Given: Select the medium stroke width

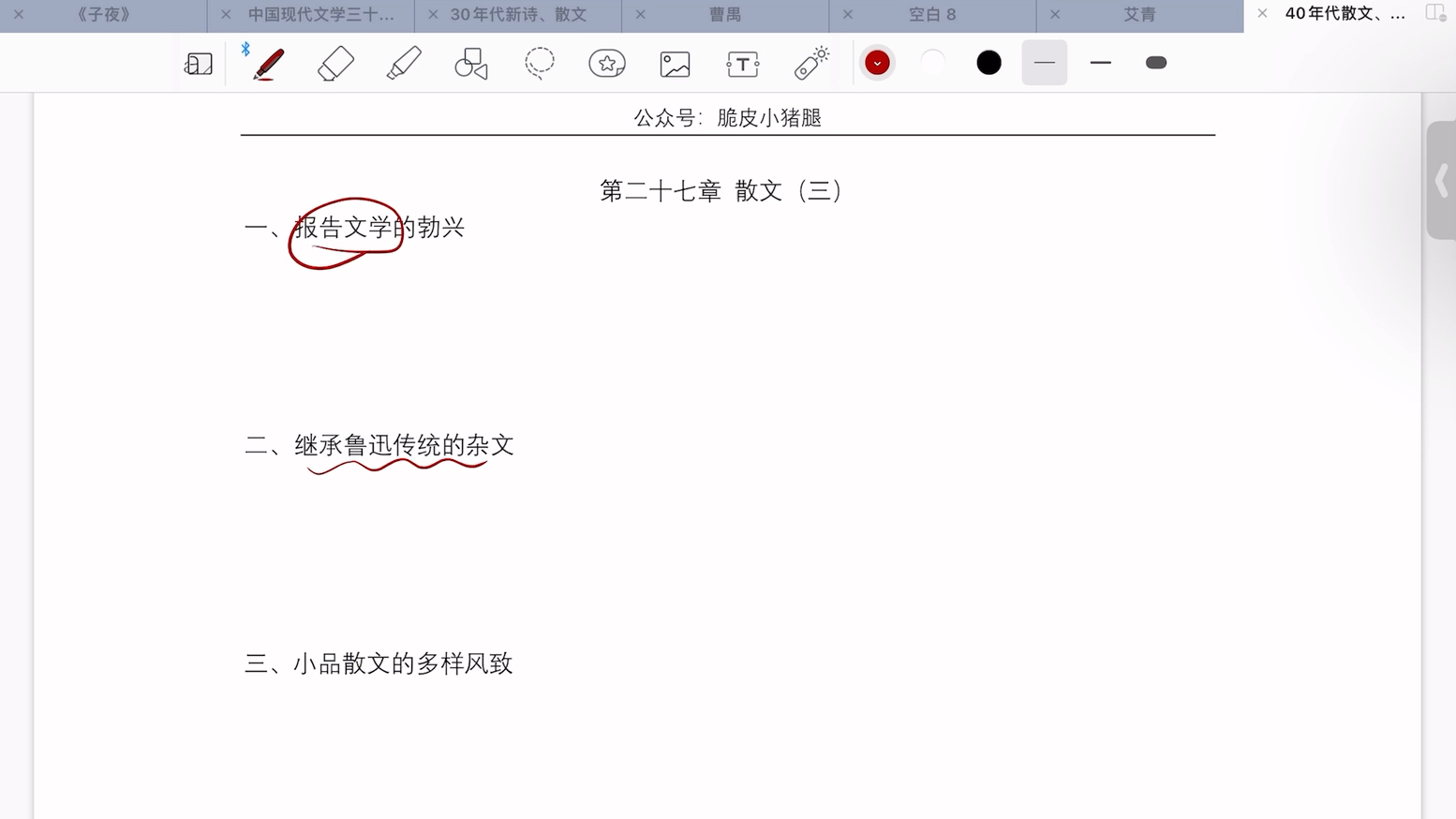Looking at the screenshot, I should (1101, 63).
